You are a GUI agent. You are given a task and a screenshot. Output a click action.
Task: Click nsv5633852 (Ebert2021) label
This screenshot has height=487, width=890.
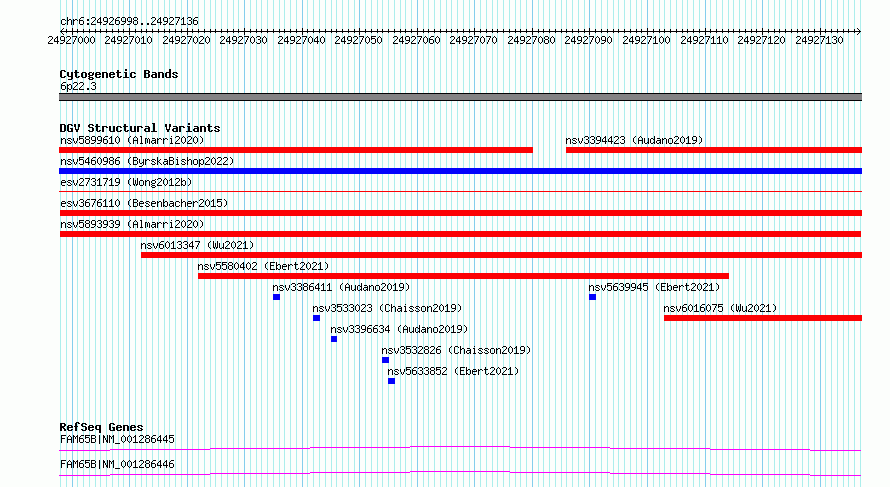point(453,371)
